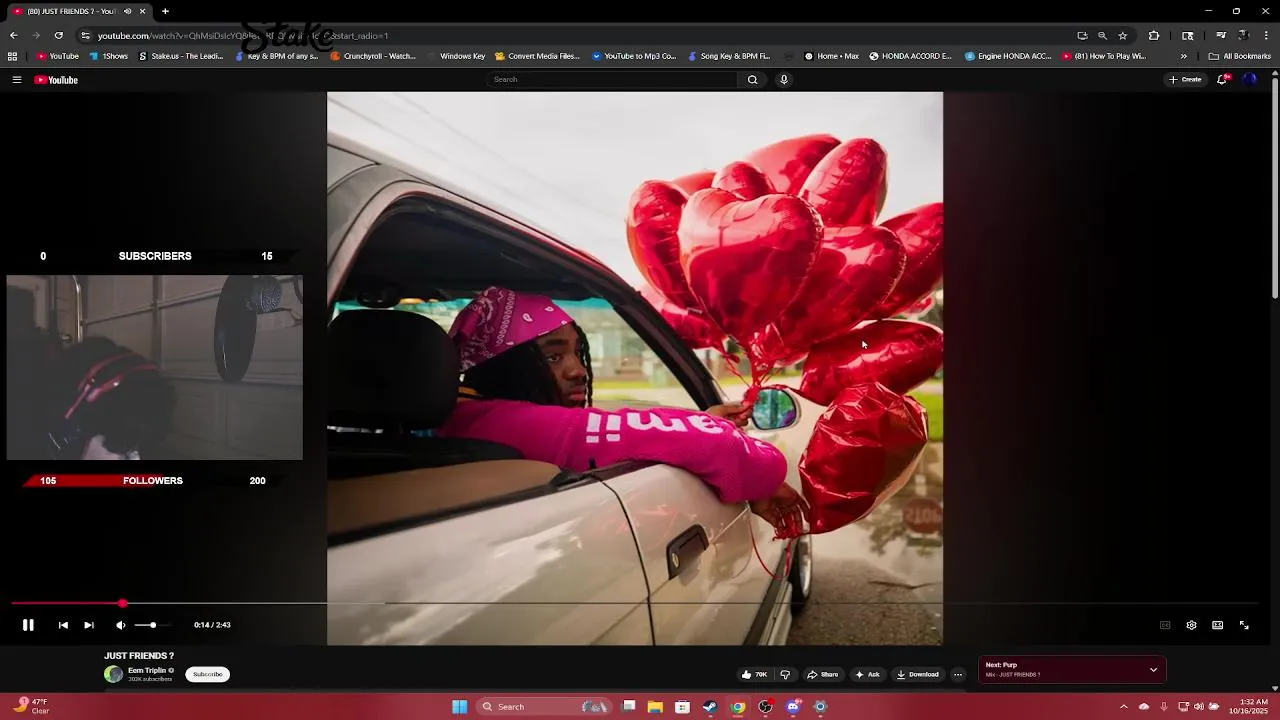Click the address bar URL

243,36
